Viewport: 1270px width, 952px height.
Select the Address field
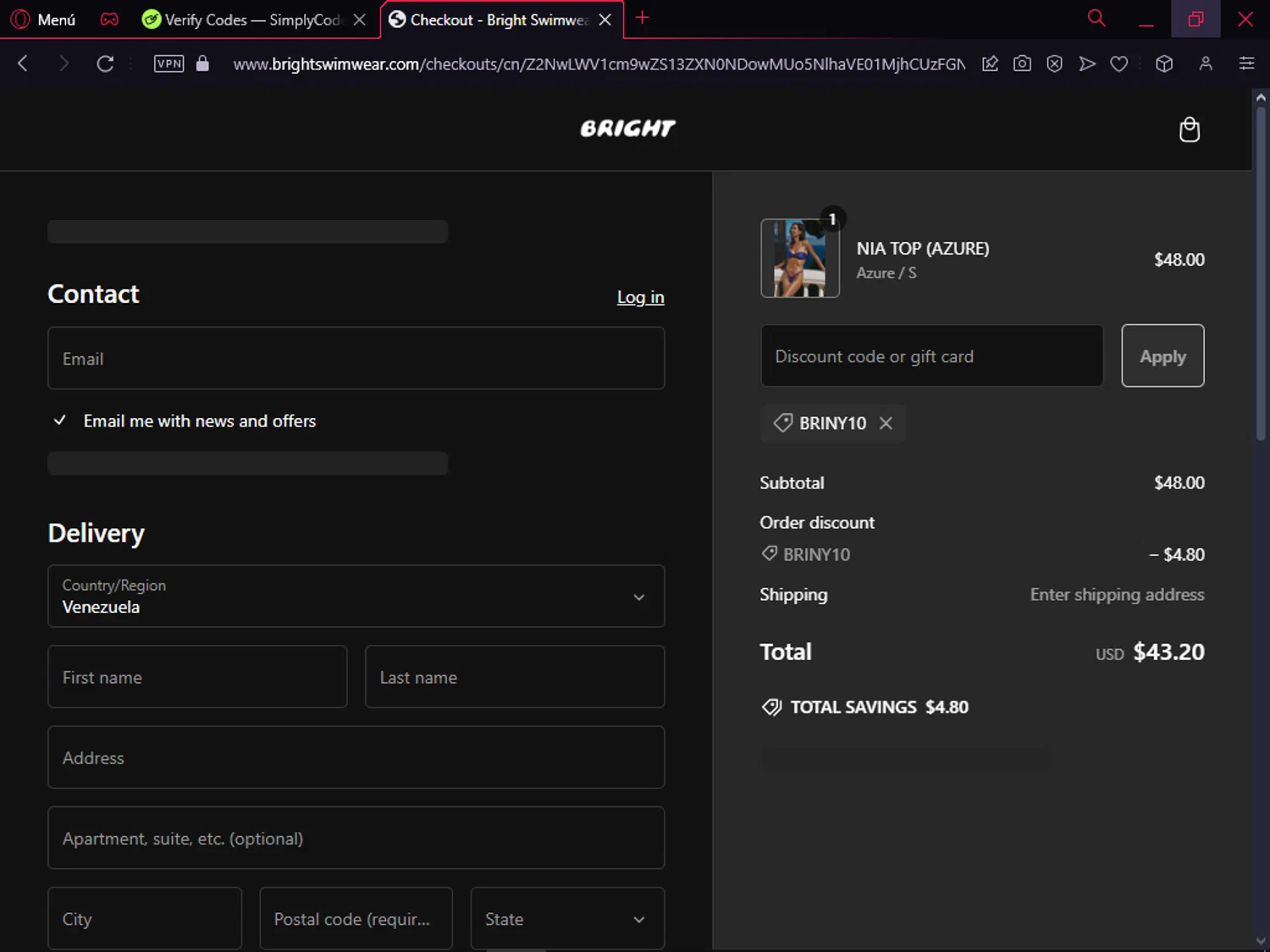point(356,757)
